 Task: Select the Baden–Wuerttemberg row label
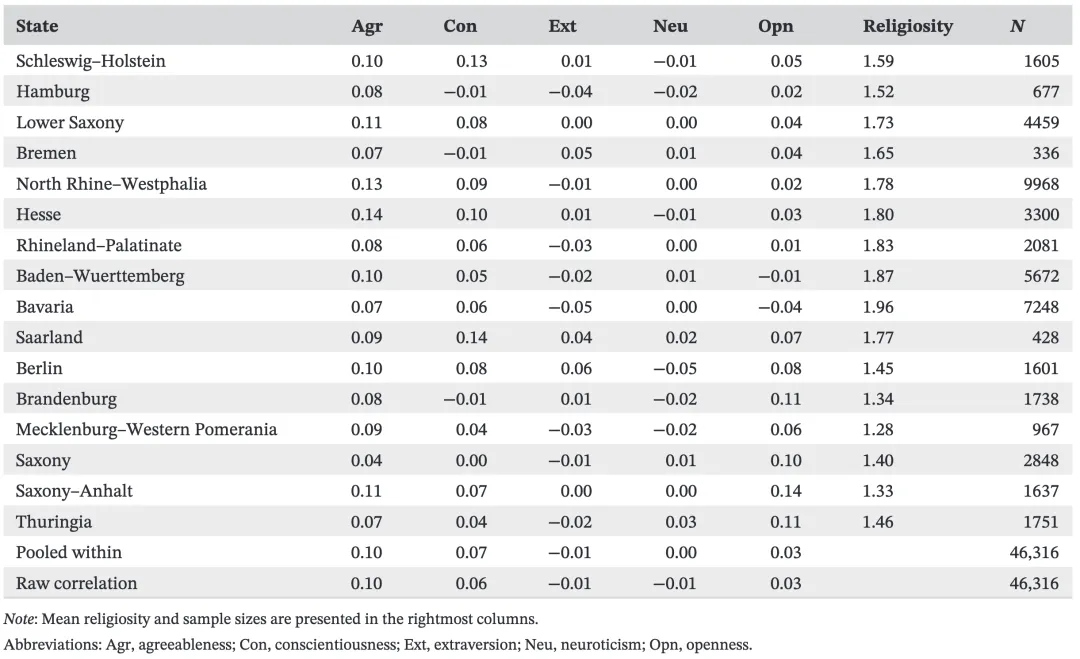coord(100,276)
